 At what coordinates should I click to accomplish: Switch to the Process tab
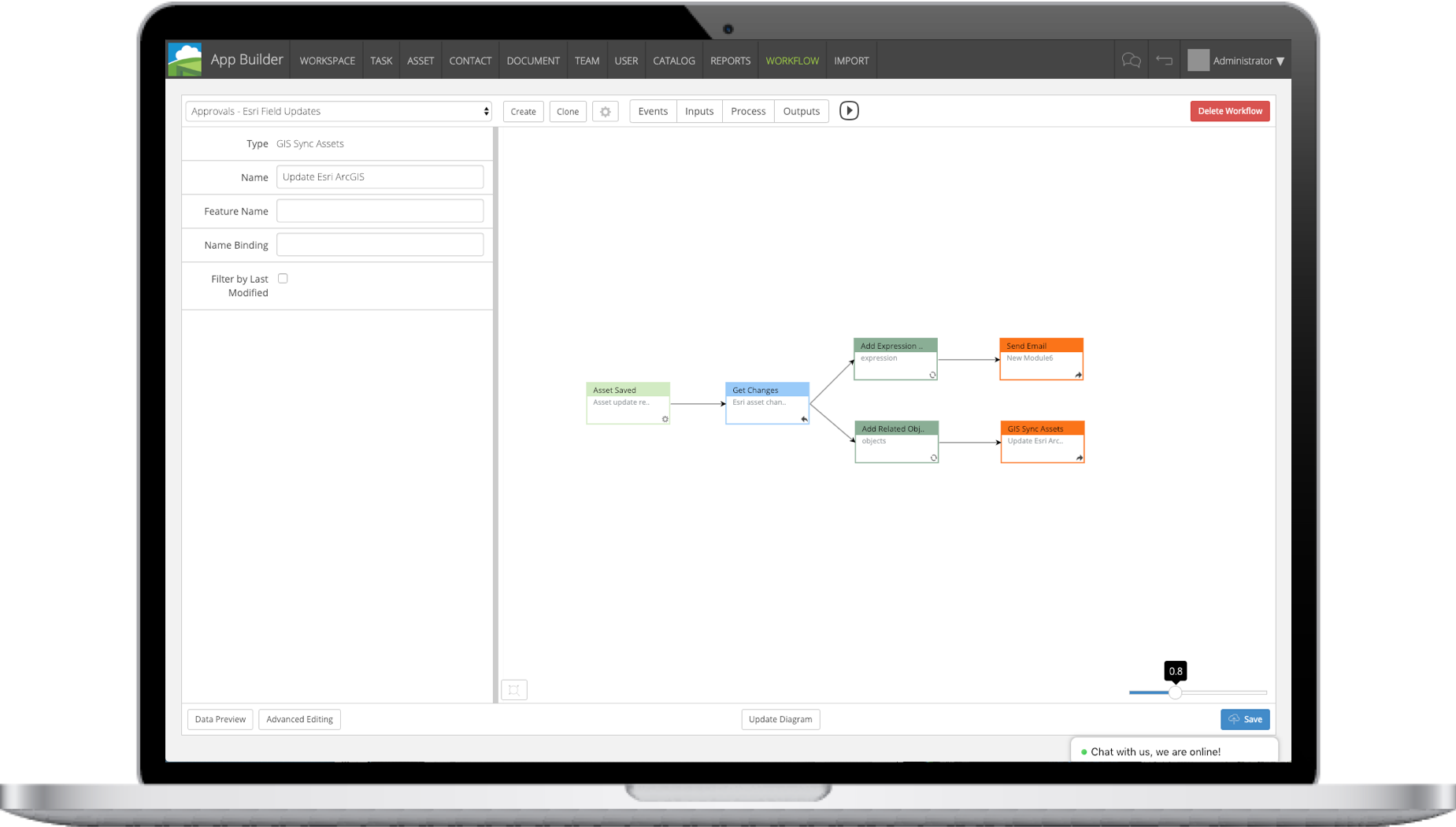747,111
